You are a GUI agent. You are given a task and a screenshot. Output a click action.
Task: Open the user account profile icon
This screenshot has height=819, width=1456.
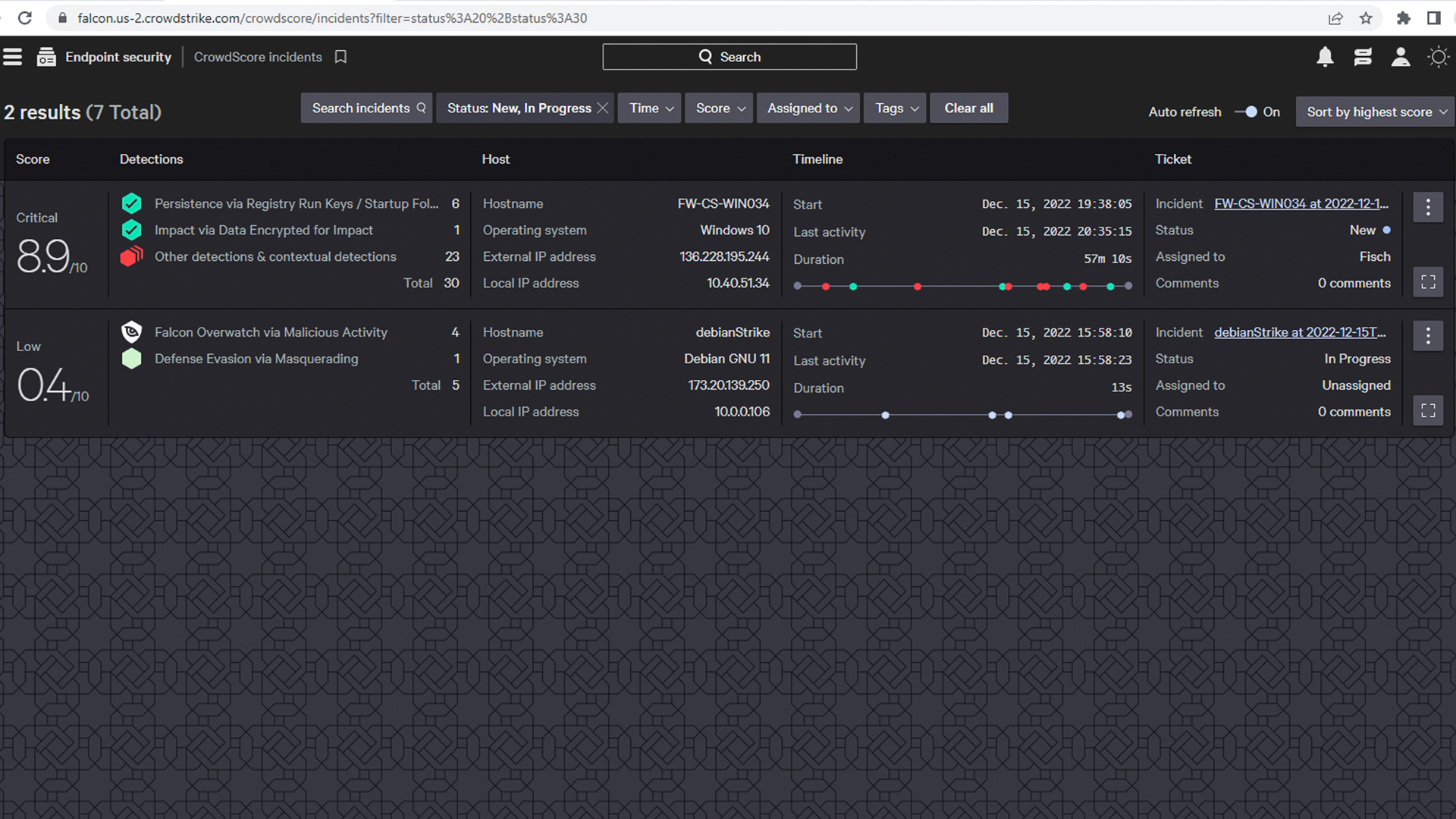point(1401,57)
